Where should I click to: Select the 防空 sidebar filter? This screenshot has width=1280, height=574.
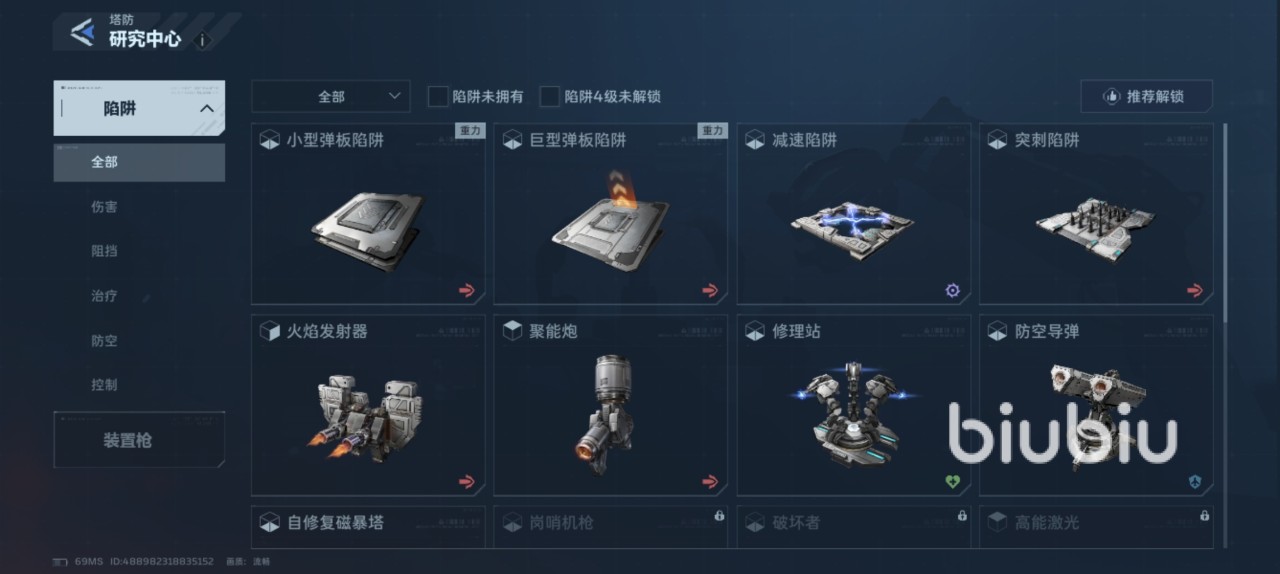[104, 341]
